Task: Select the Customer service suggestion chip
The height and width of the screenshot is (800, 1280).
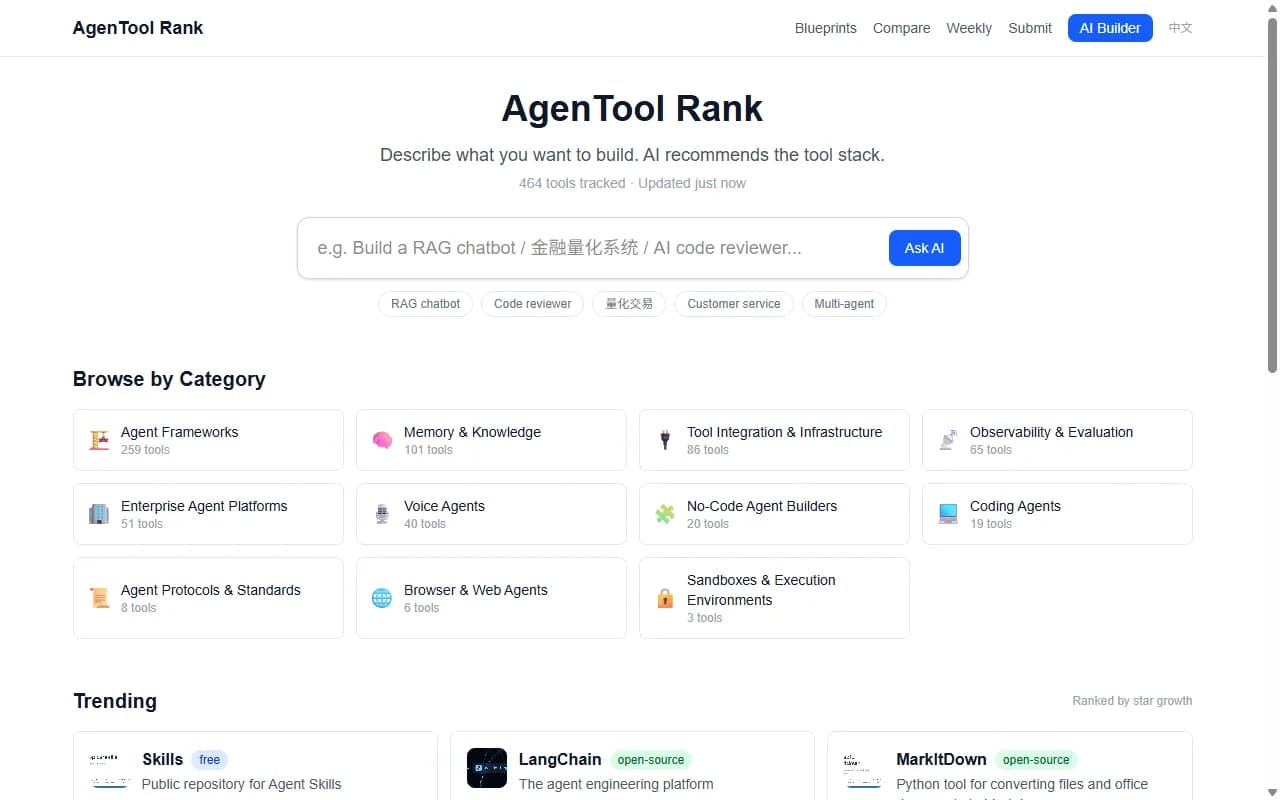Action: tap(734, 304)
